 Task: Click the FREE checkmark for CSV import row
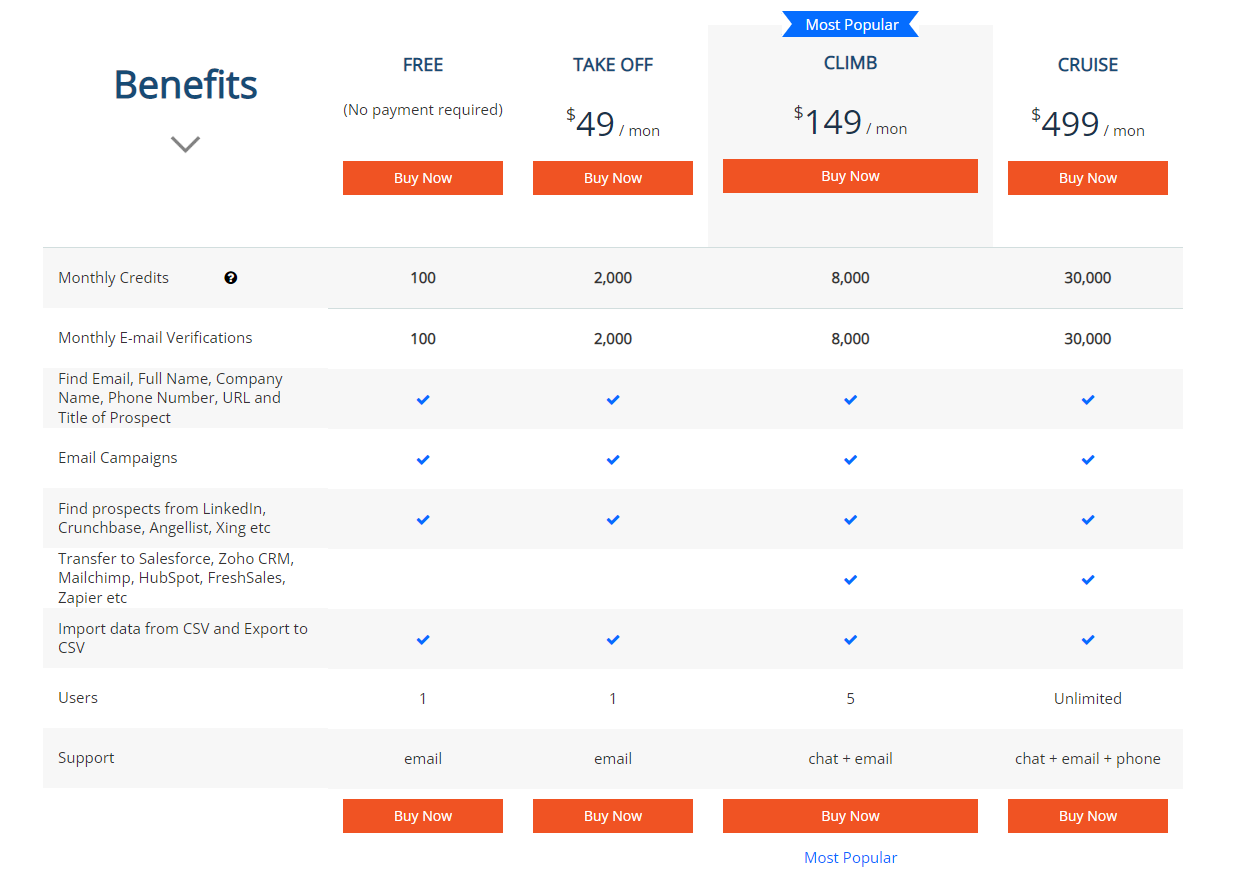[423, 639]
